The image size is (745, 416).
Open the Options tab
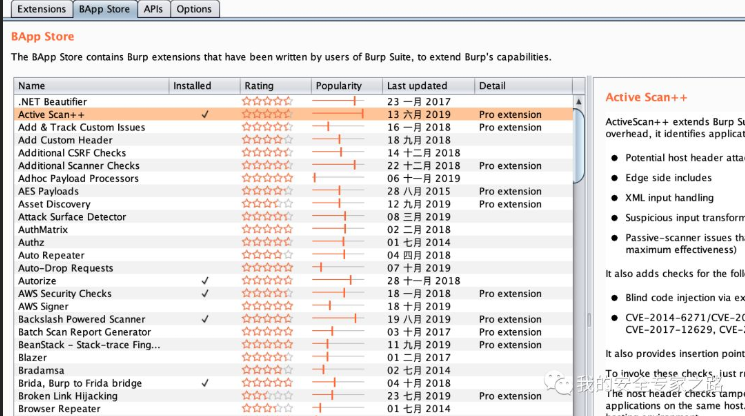(x=194, y=9)
